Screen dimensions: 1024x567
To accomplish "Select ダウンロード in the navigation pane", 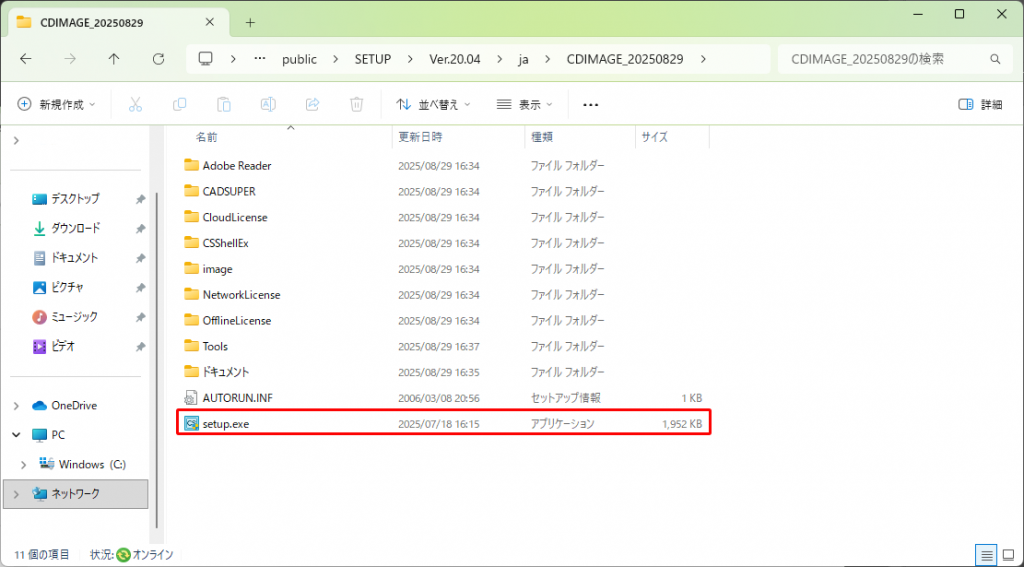I will [x=76, y=228].
